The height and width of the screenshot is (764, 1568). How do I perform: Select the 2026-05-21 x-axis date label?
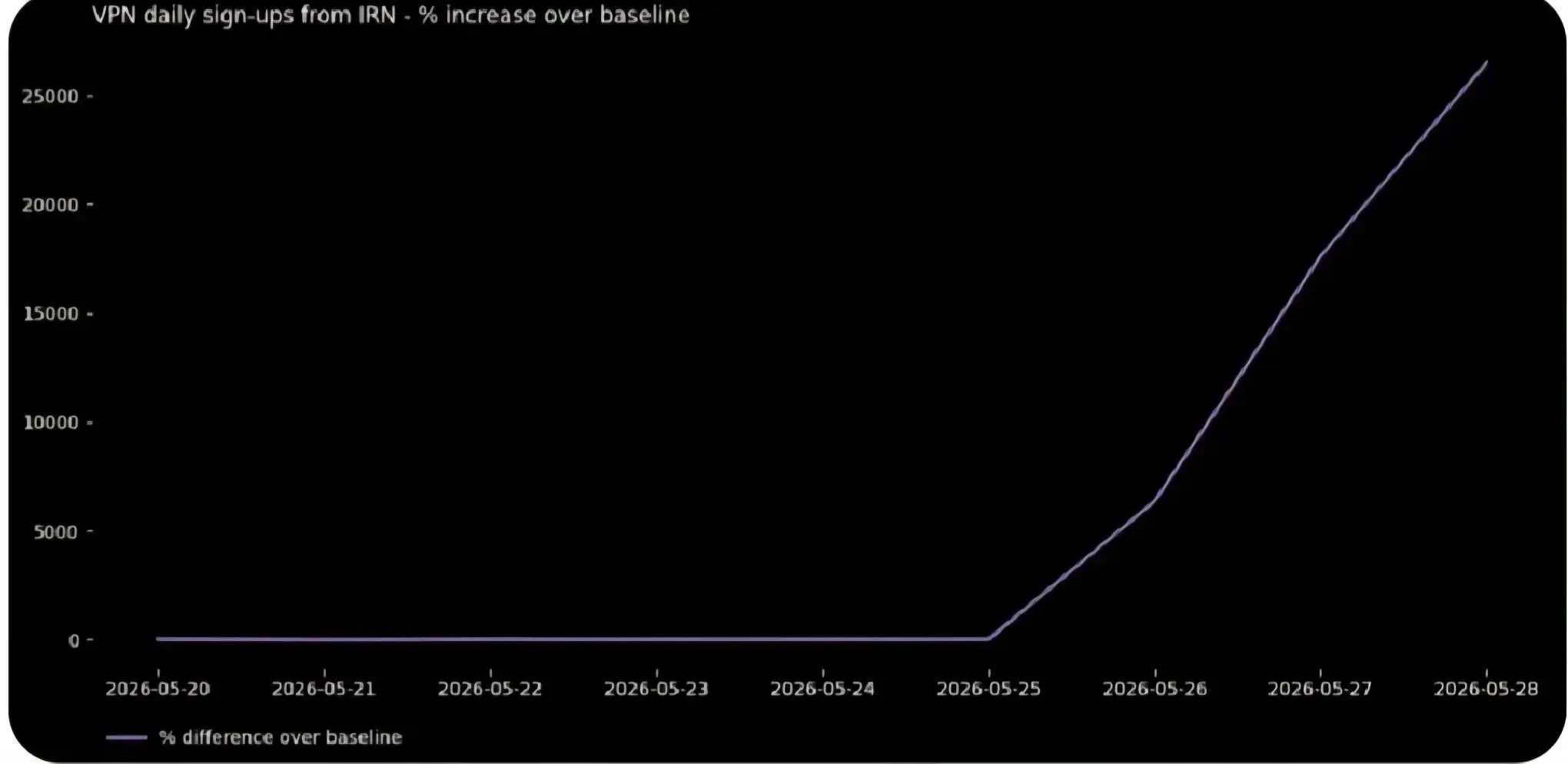[x=324, y=689]
